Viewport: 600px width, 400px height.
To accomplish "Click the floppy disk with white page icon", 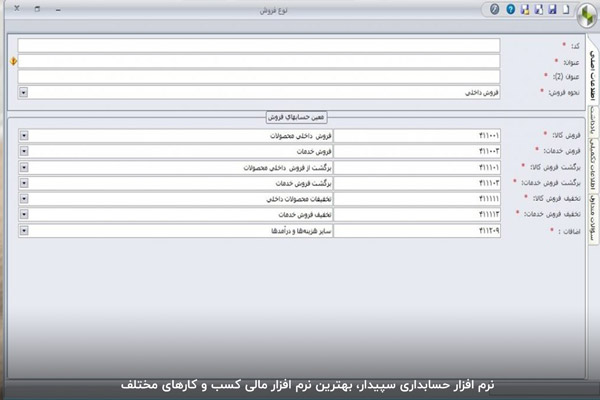I will 538,9.
